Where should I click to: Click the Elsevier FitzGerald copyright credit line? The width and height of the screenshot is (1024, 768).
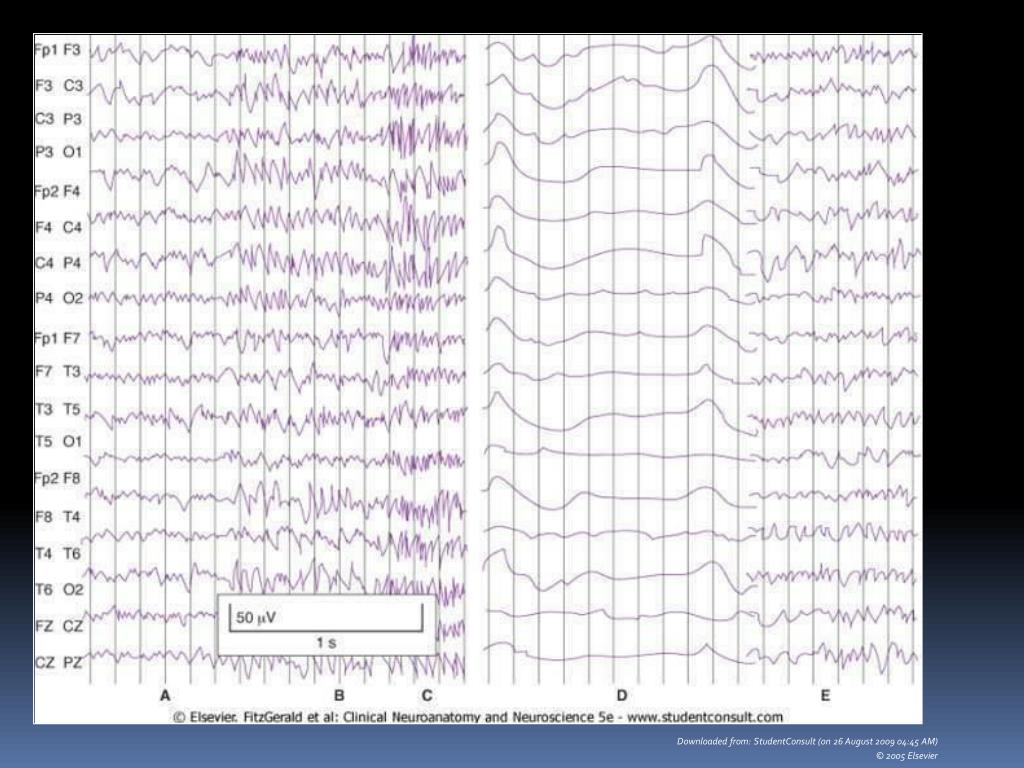[x=478, y=717]
